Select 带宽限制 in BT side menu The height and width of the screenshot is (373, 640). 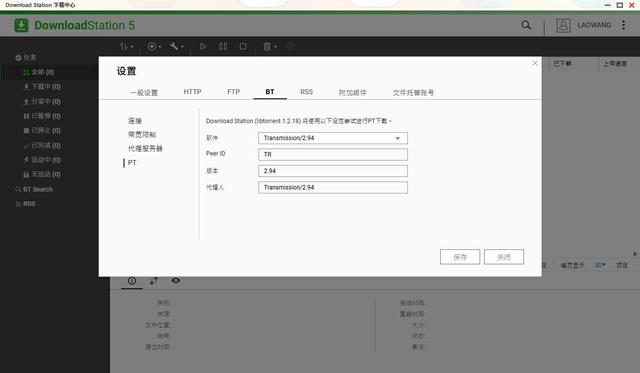coord(142,135)
